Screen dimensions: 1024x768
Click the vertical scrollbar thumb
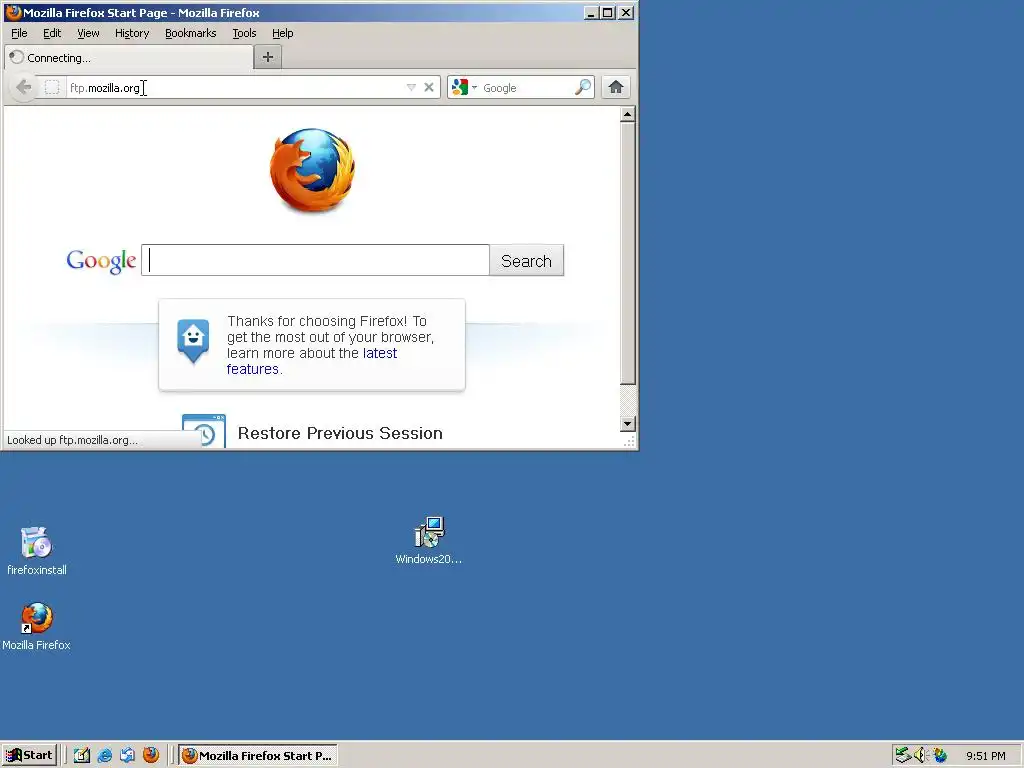[628, 253]
